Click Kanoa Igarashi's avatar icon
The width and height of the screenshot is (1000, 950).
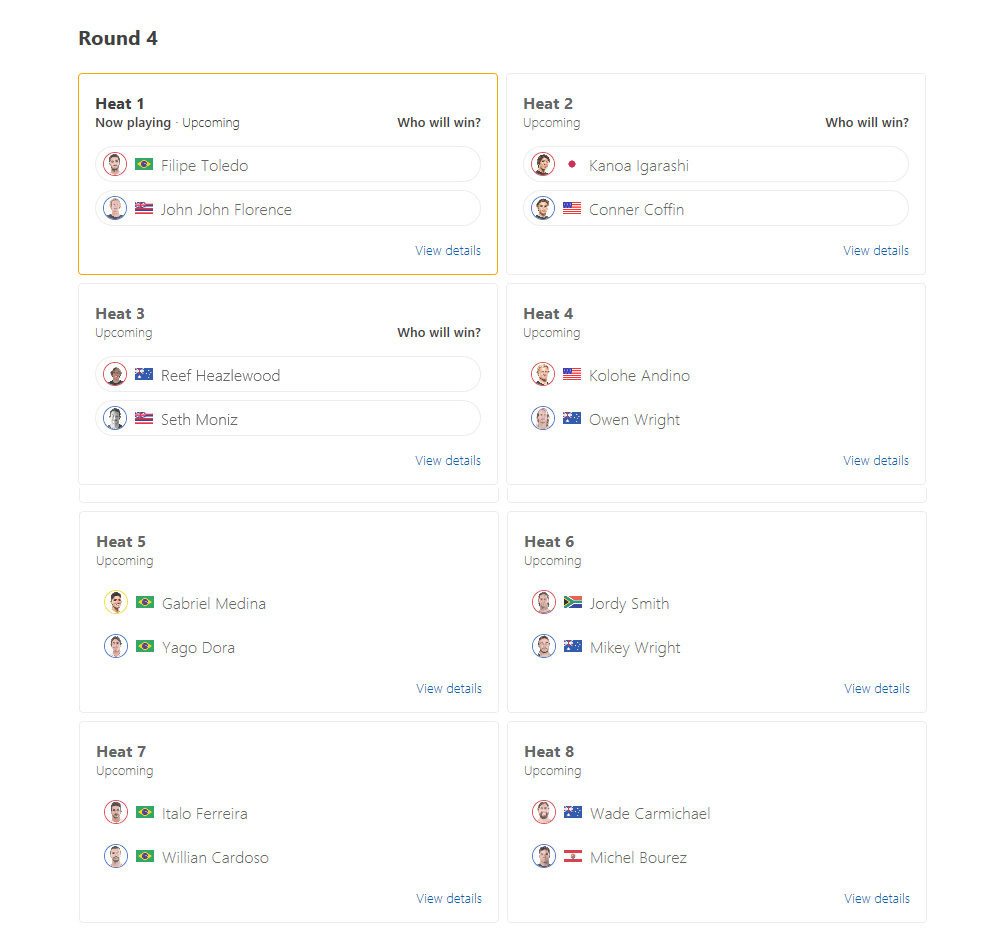pyautogui.click(x=543, y=164)
